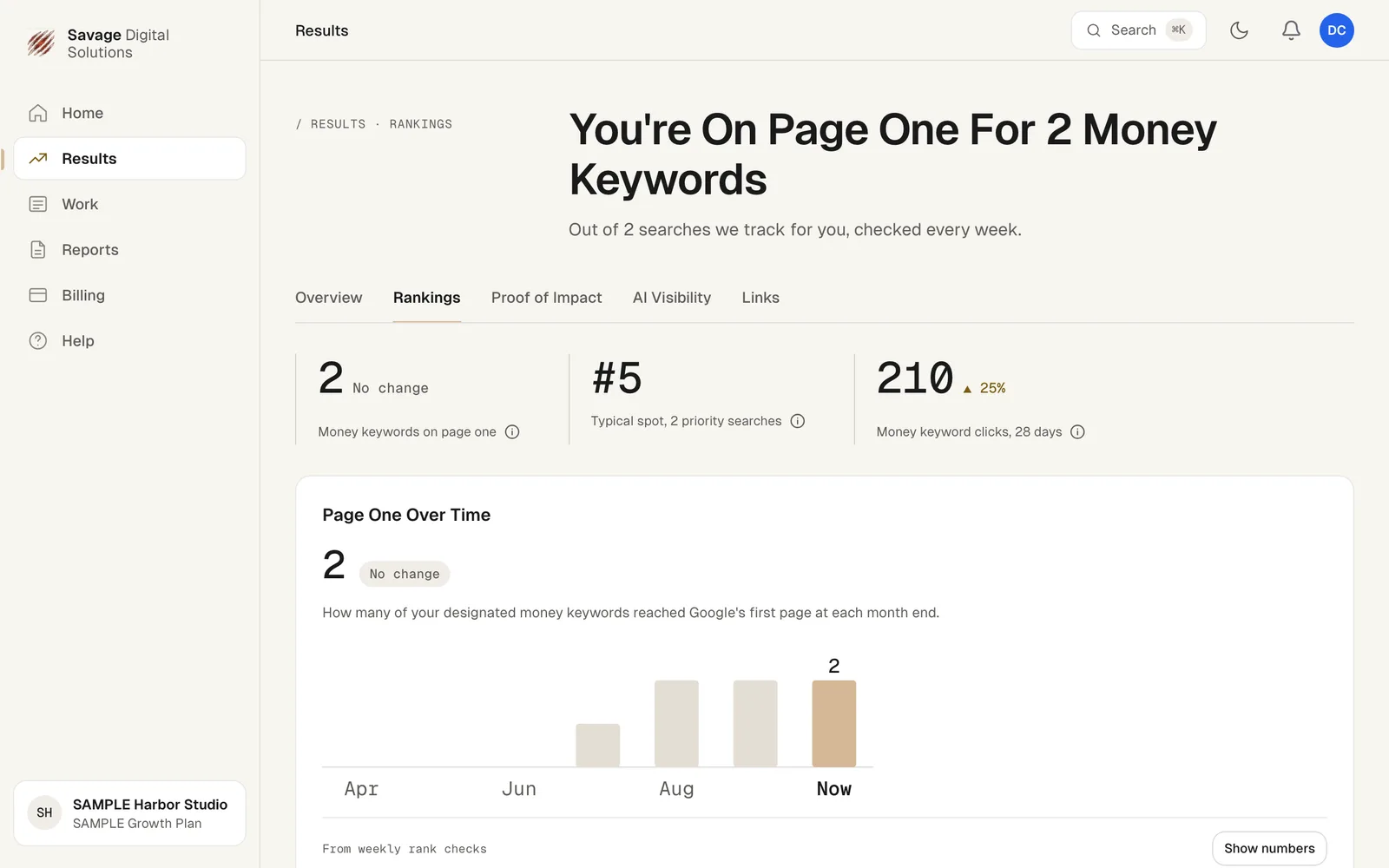Click the SH avatar in sidebar
This screenshot has width=1389, height=868.
coord(44,813)
